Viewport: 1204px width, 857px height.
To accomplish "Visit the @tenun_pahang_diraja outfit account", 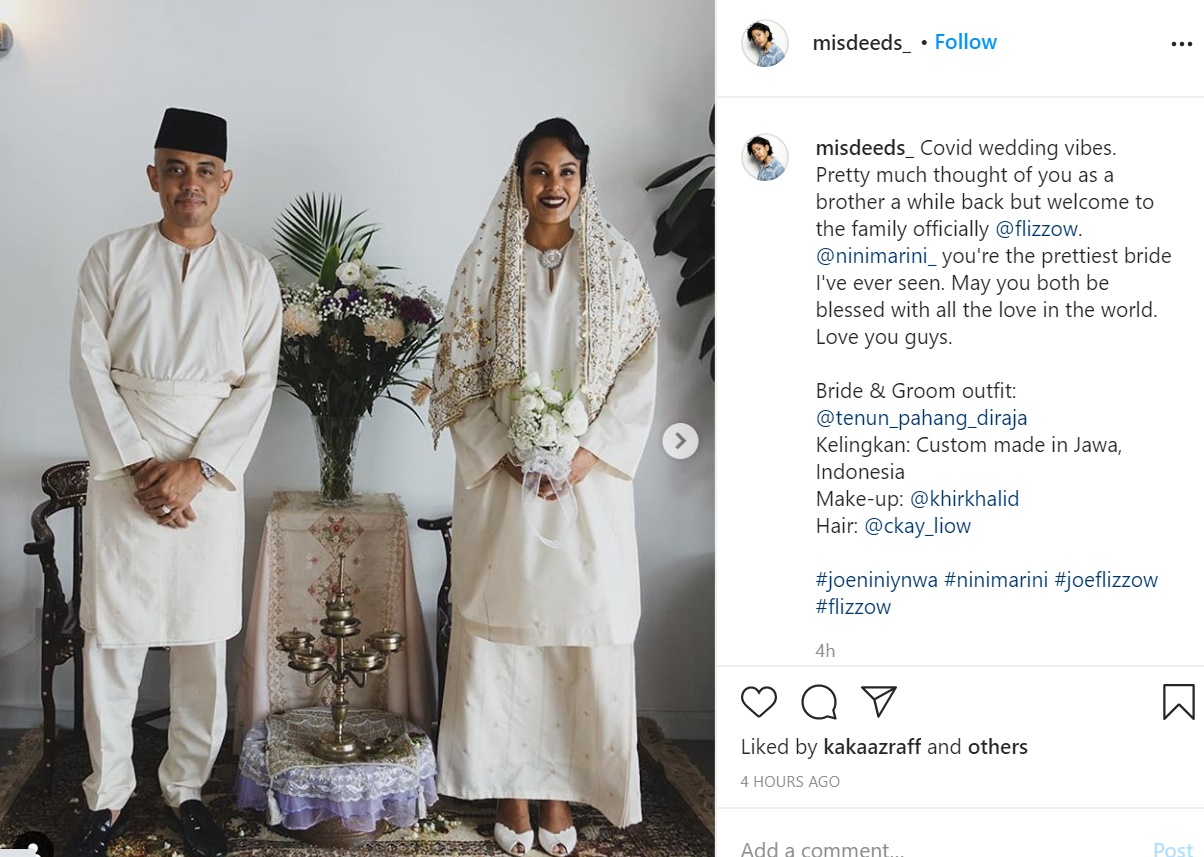I will coord(922,418).
